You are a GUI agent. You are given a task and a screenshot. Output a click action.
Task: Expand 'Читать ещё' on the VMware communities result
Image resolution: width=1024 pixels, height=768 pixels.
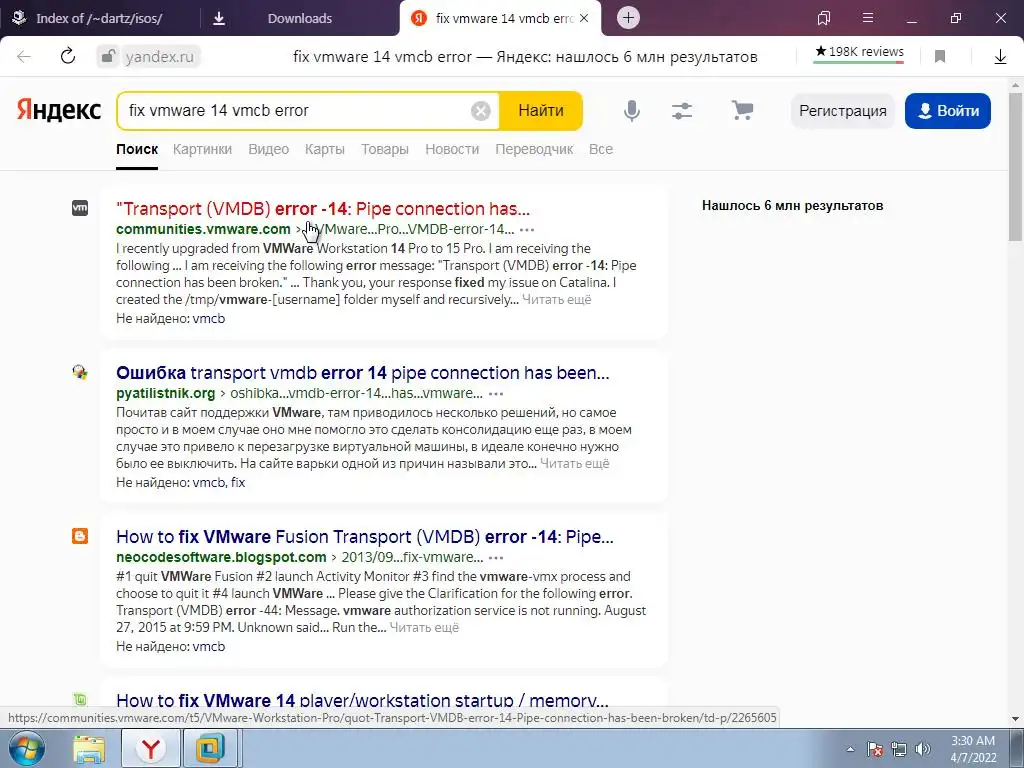556,300
